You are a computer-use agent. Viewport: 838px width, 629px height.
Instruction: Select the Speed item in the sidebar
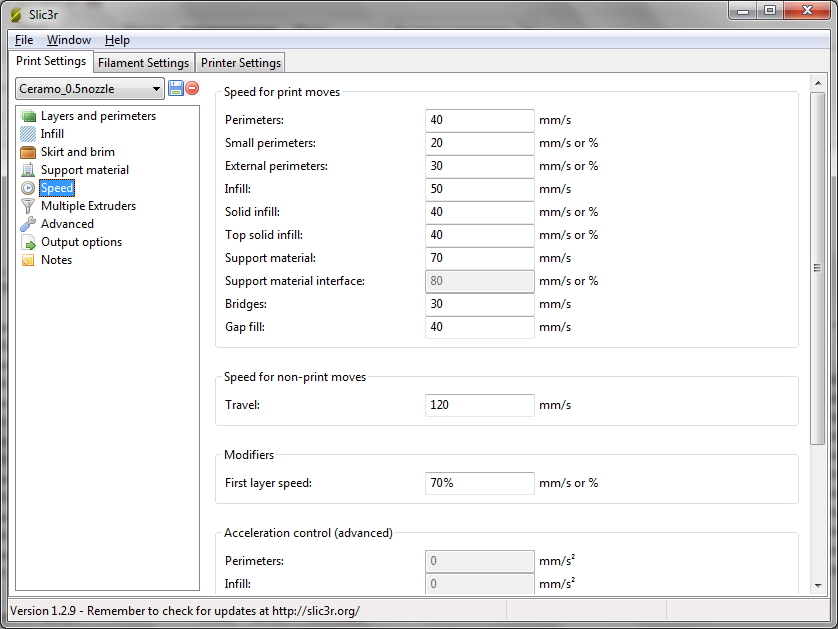[x=56, y=188]
